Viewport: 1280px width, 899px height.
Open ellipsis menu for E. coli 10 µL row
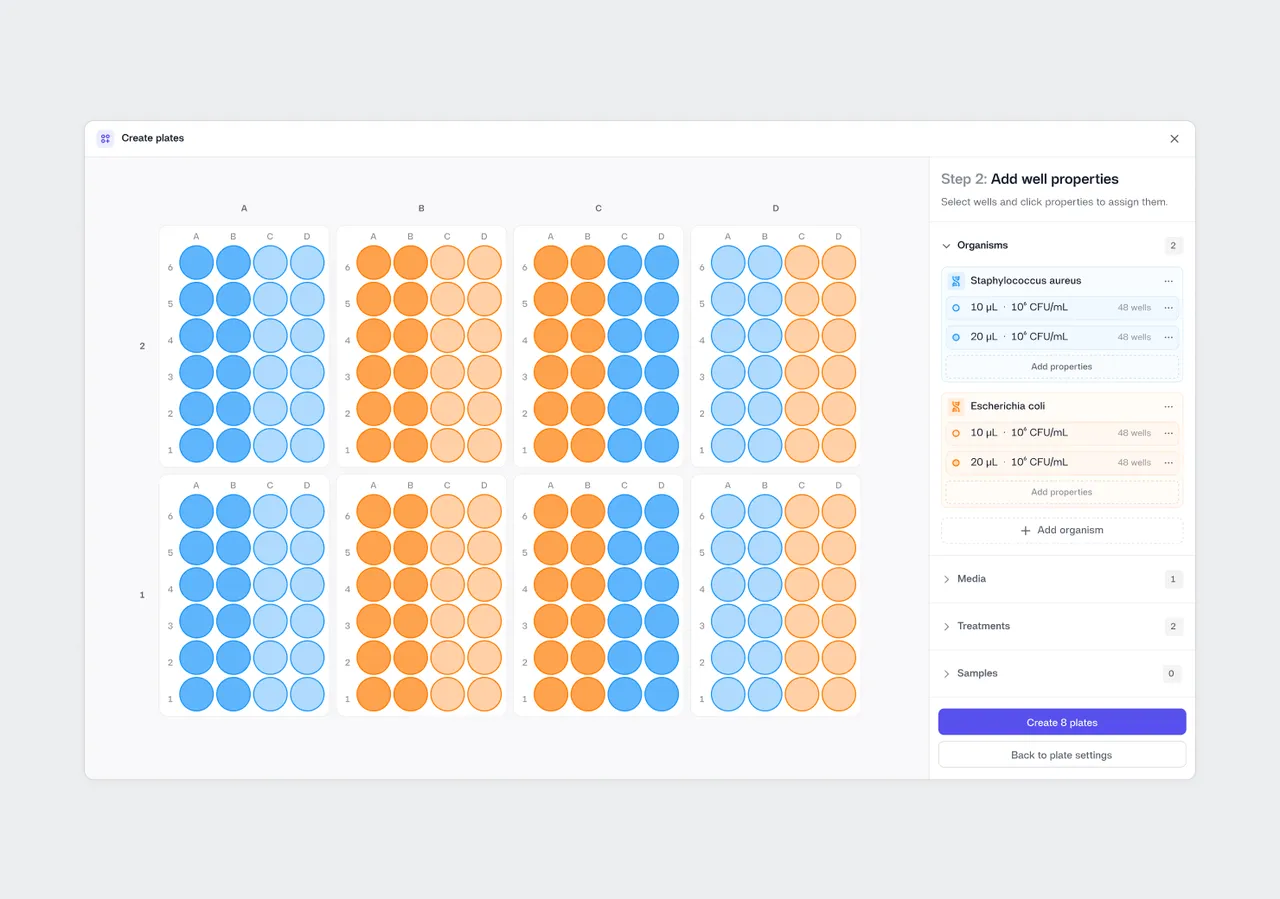(x=1168, y=433)
